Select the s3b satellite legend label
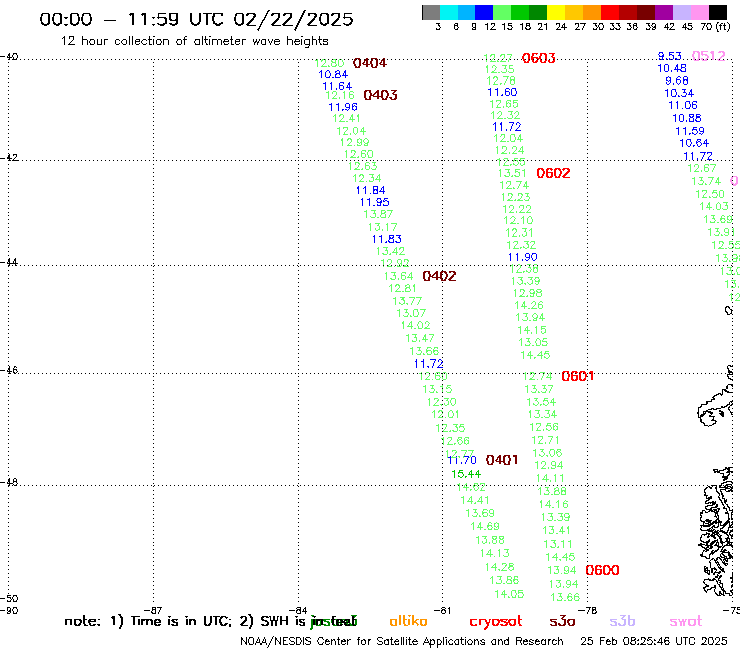This screenshot has width=740, height=650. 622,621
